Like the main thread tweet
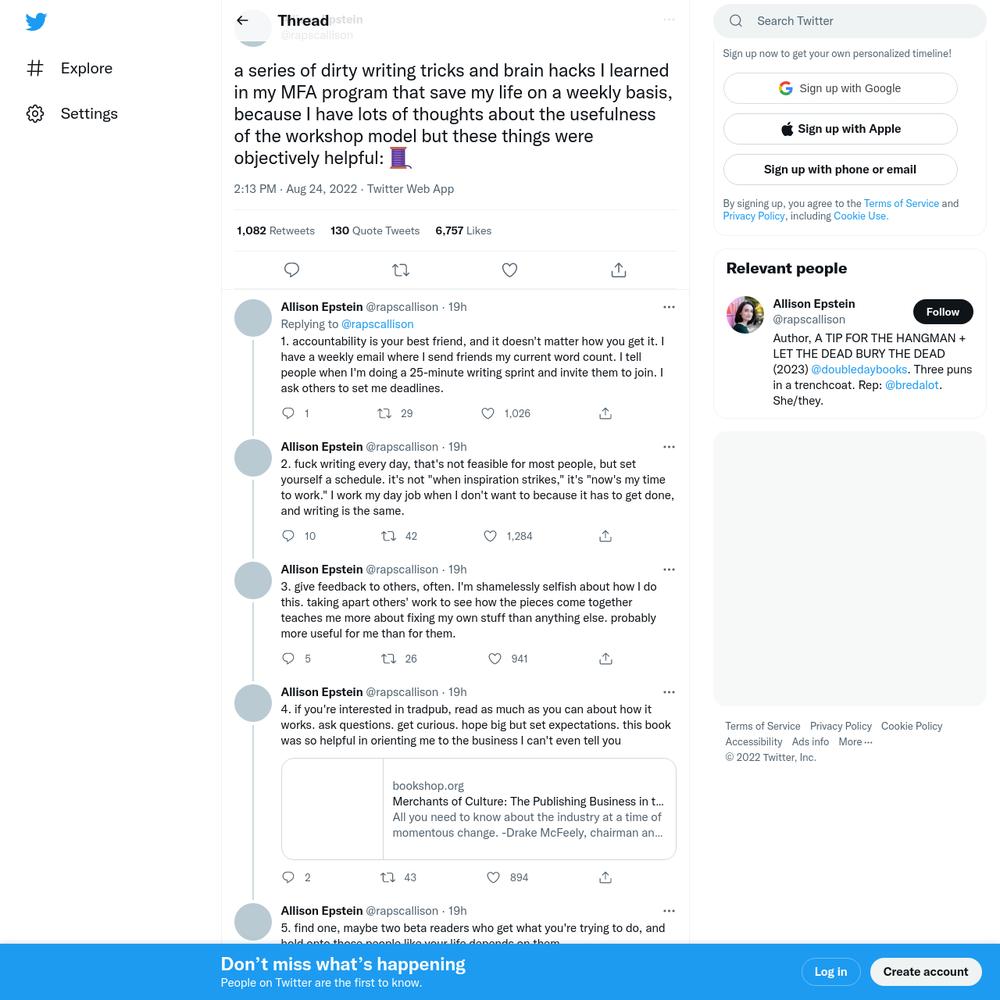The height and width of the screenshot is (1000, 1000). pos(510,270)
